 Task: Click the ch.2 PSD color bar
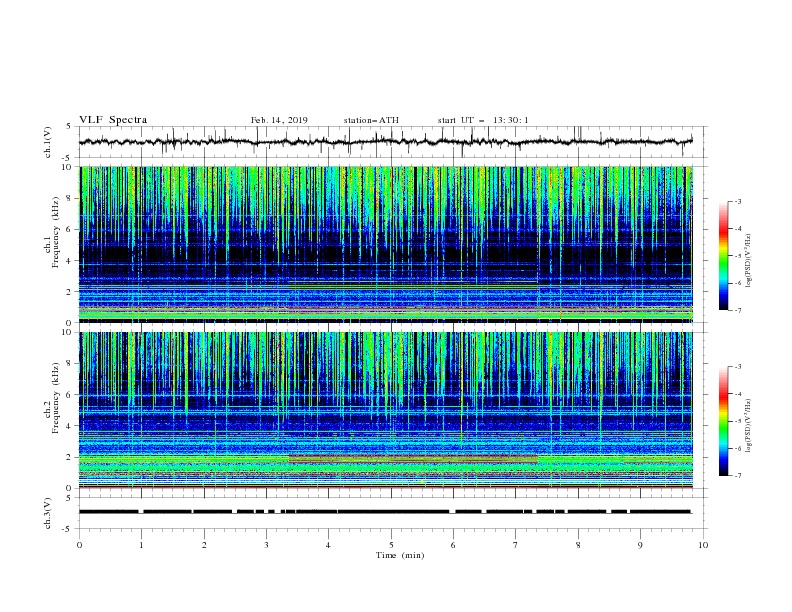point(724,421)
